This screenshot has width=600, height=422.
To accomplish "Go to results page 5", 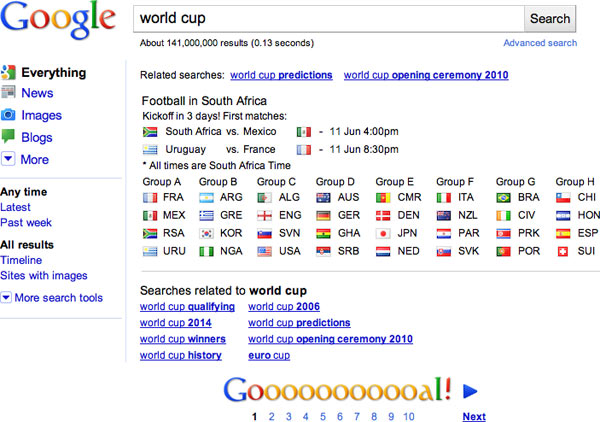I will (323, 417).
